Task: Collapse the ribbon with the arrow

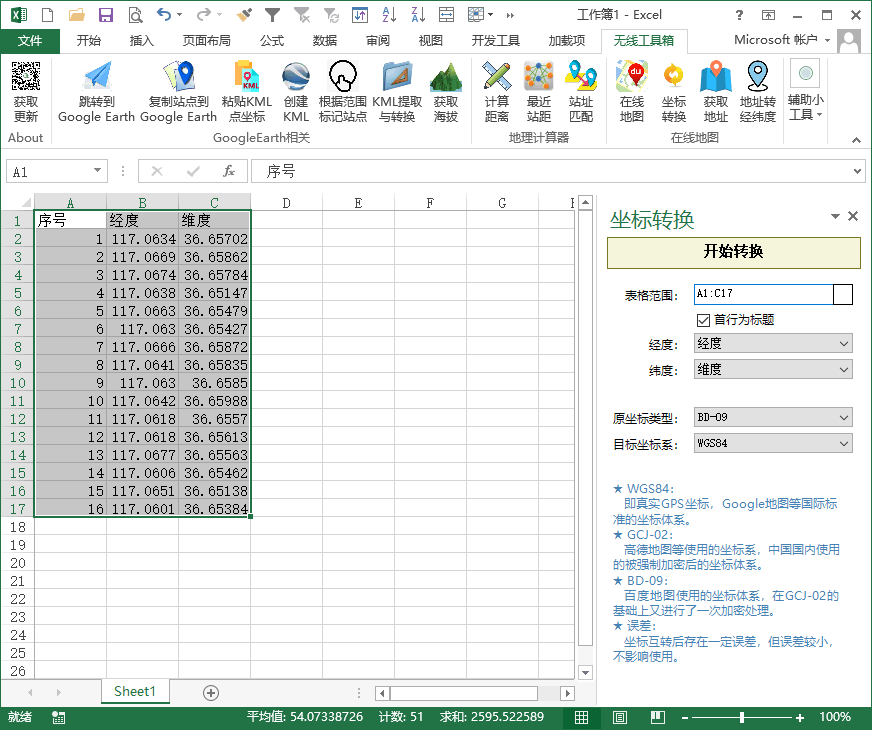Action: click(x=856, y=140)
